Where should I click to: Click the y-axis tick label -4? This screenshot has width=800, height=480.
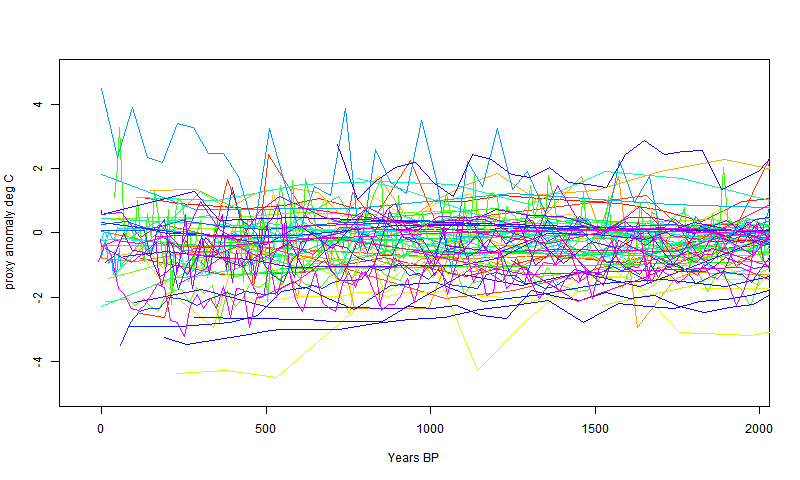tap(37, 362)
